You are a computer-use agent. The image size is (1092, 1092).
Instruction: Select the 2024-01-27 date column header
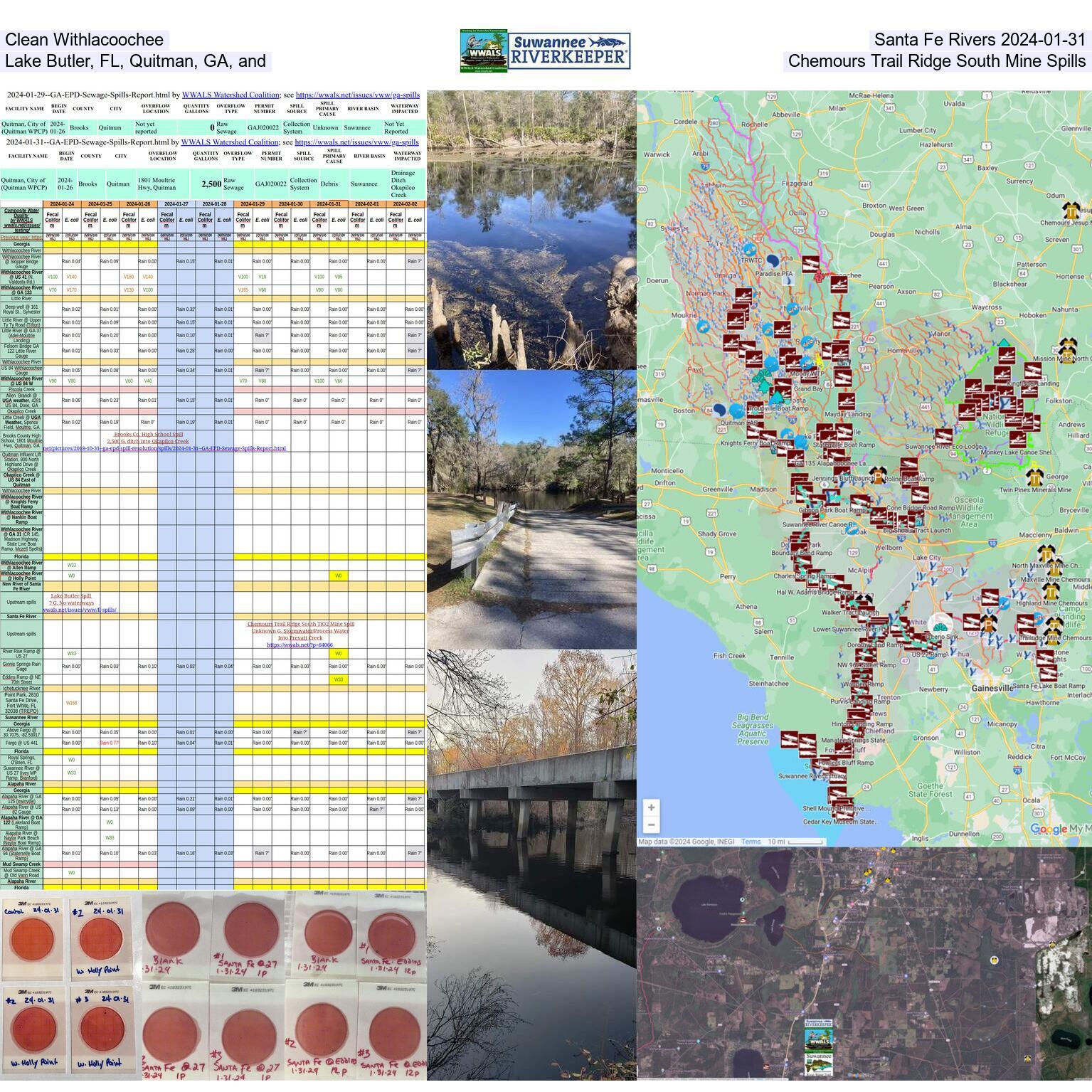pyautogui.click(x=176, y=204)
